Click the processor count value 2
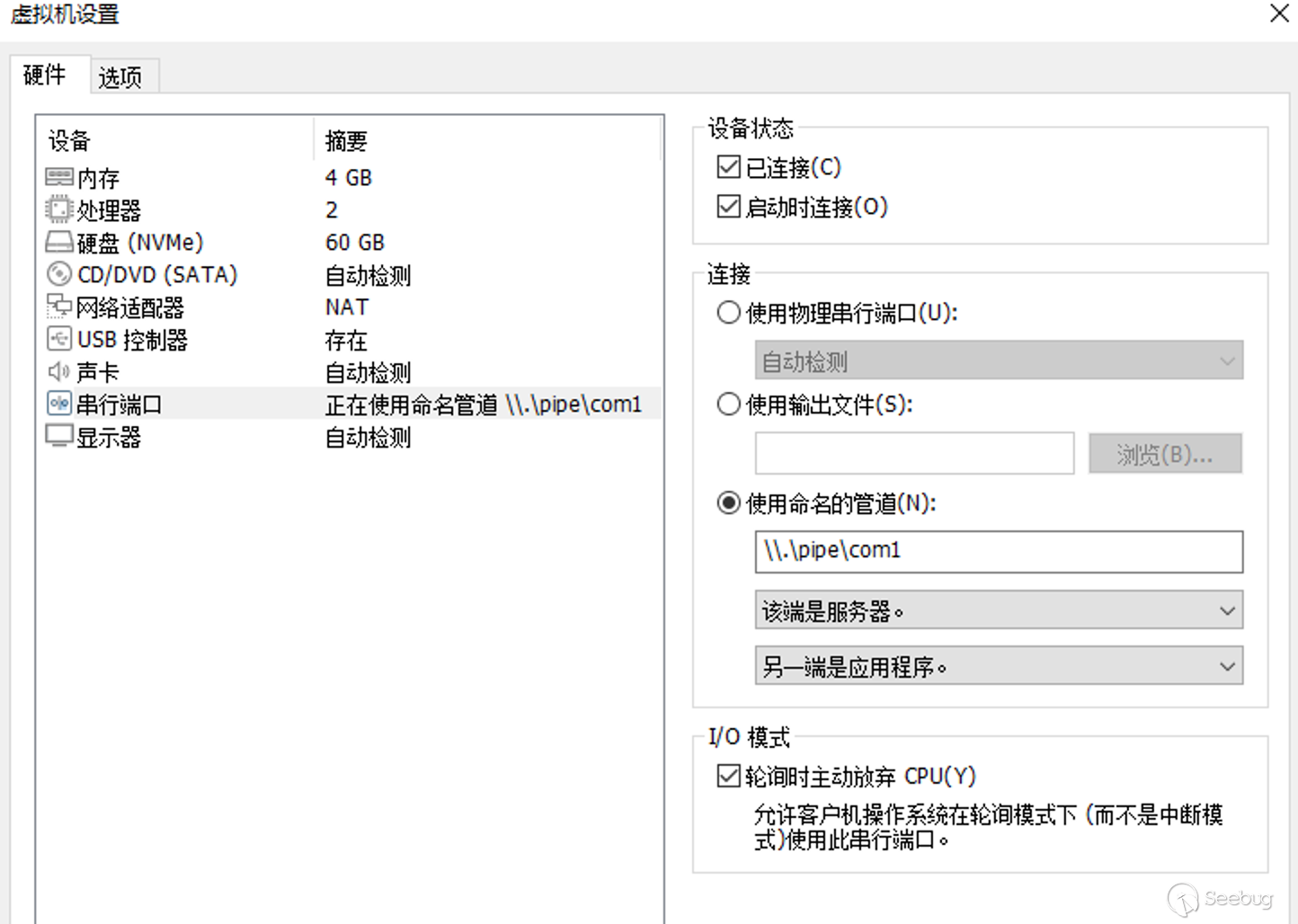The width and height of the screenshot is (1298, 924). (x=332, y=210)
